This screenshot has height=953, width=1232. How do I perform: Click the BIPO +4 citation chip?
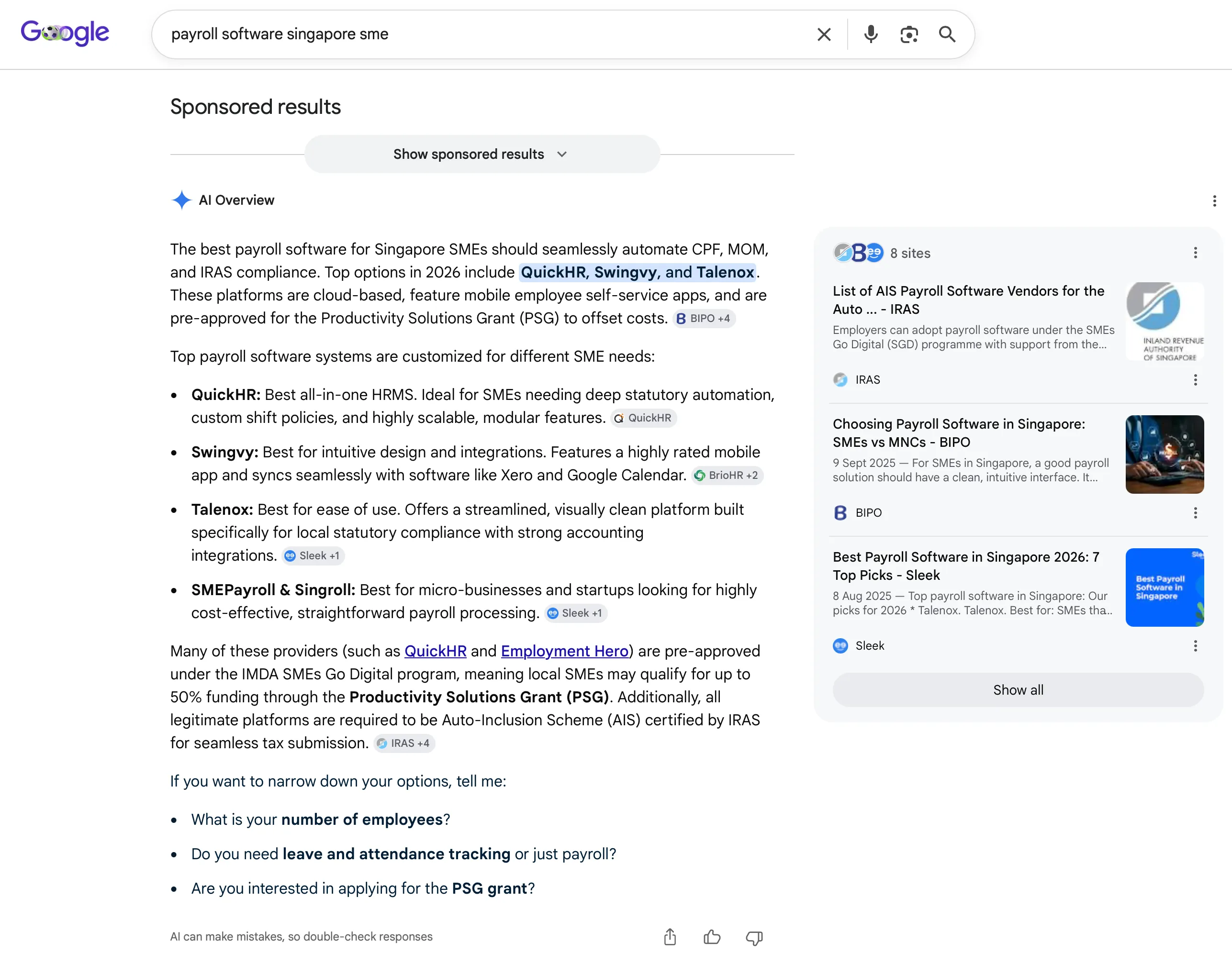tap(704, 319)
